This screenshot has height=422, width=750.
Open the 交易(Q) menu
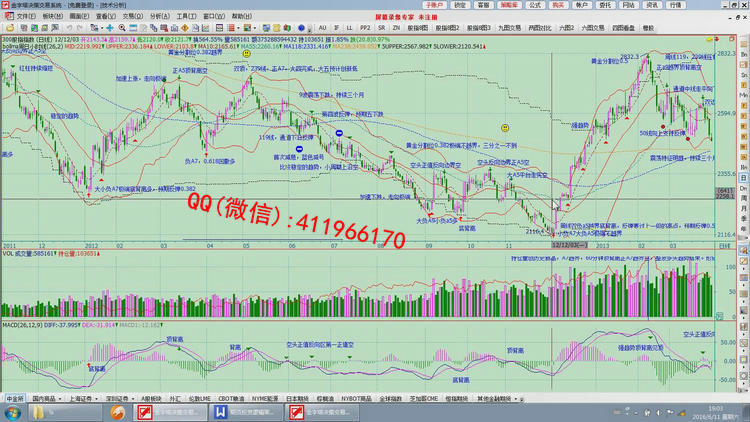coord(132,16)
